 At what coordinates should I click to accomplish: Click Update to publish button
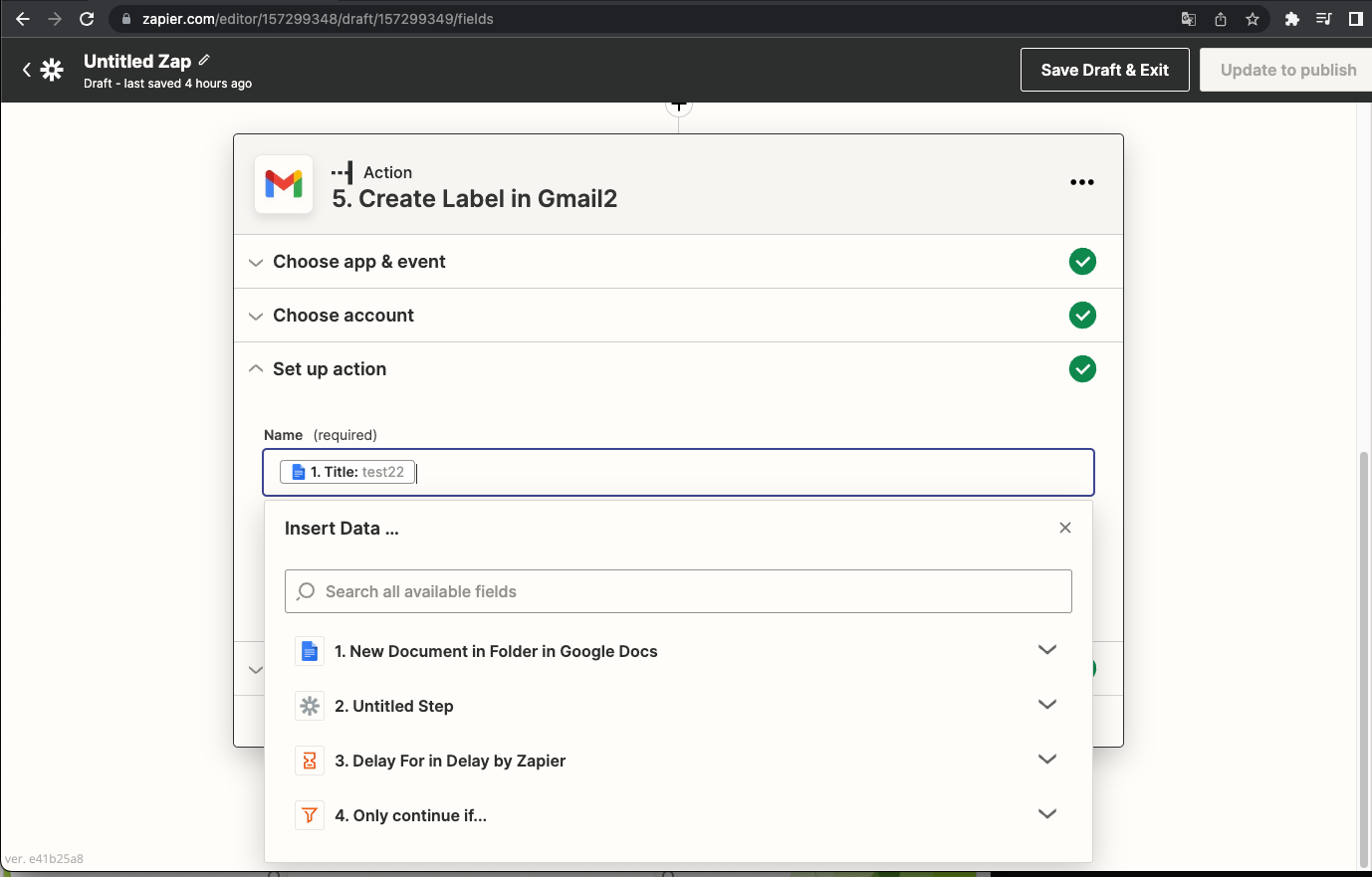pos(1286,70)
